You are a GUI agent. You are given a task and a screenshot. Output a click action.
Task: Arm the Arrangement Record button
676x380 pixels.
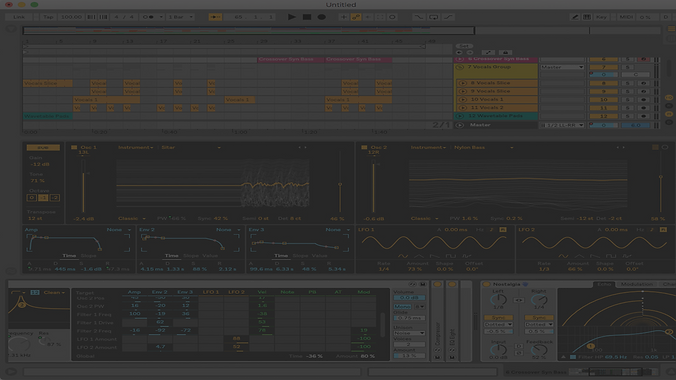pos(322,17)
